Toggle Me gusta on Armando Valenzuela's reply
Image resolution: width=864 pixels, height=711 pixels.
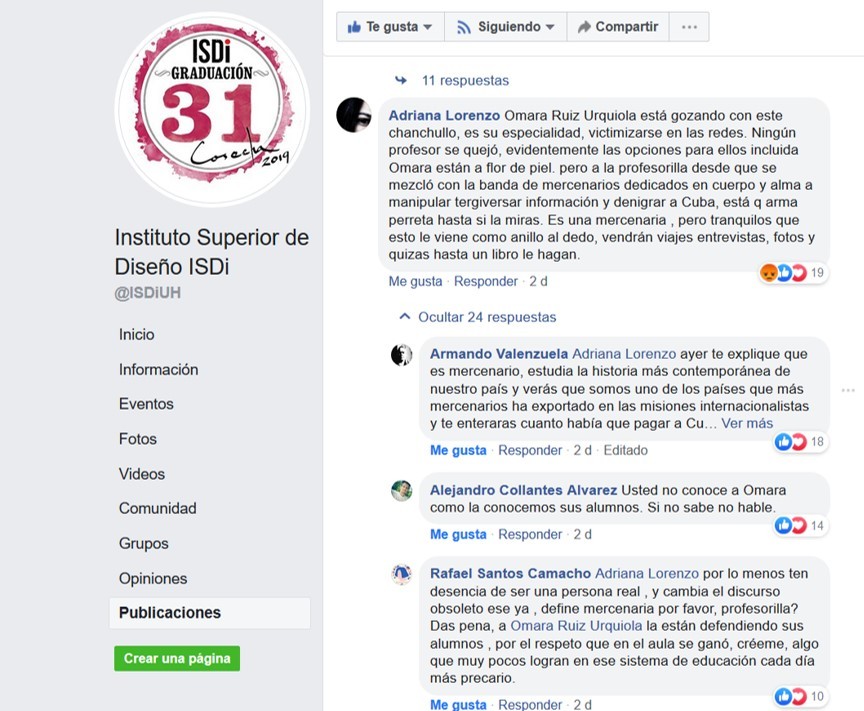[458, 450]
